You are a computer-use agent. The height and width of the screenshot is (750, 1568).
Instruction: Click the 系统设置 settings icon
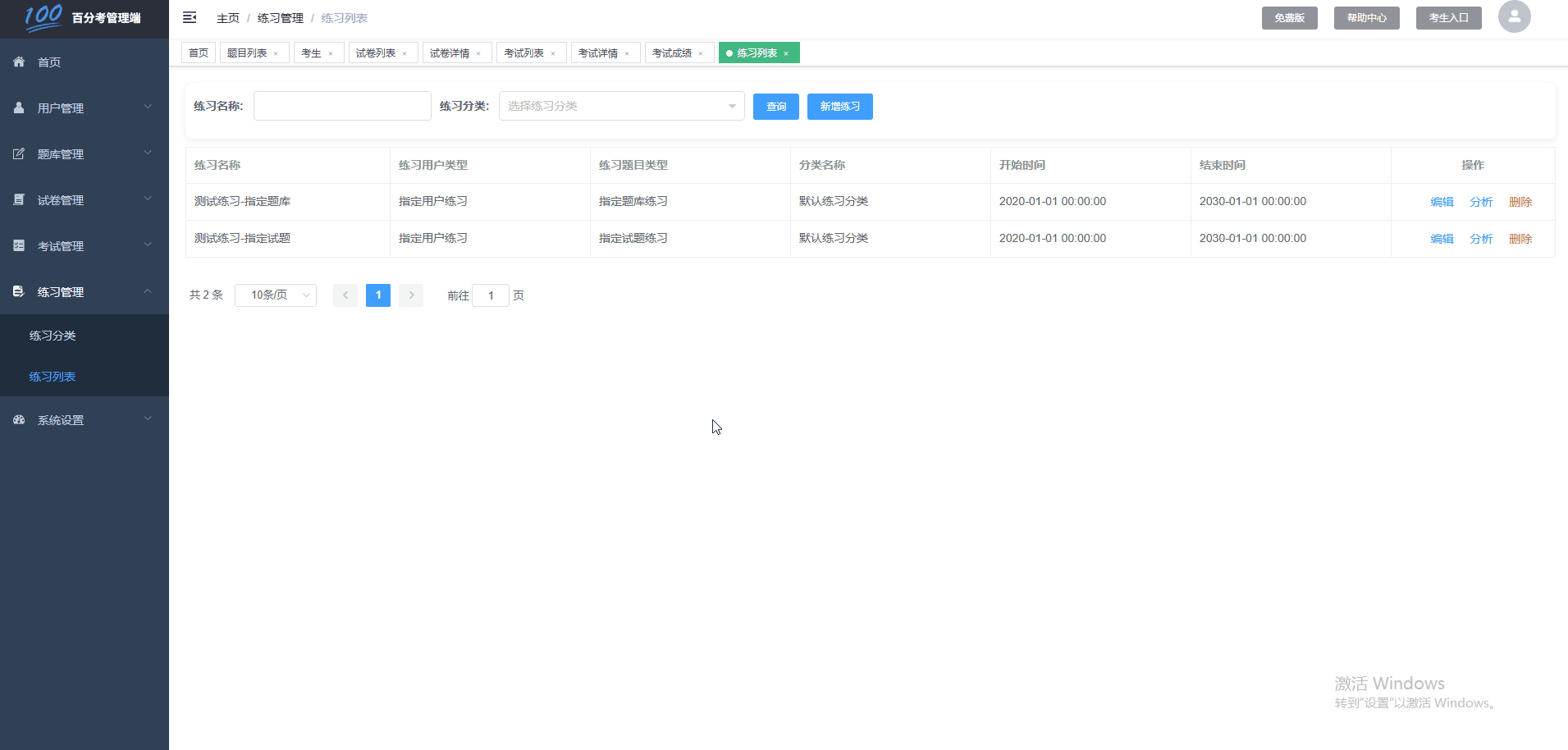click(18, 419)
